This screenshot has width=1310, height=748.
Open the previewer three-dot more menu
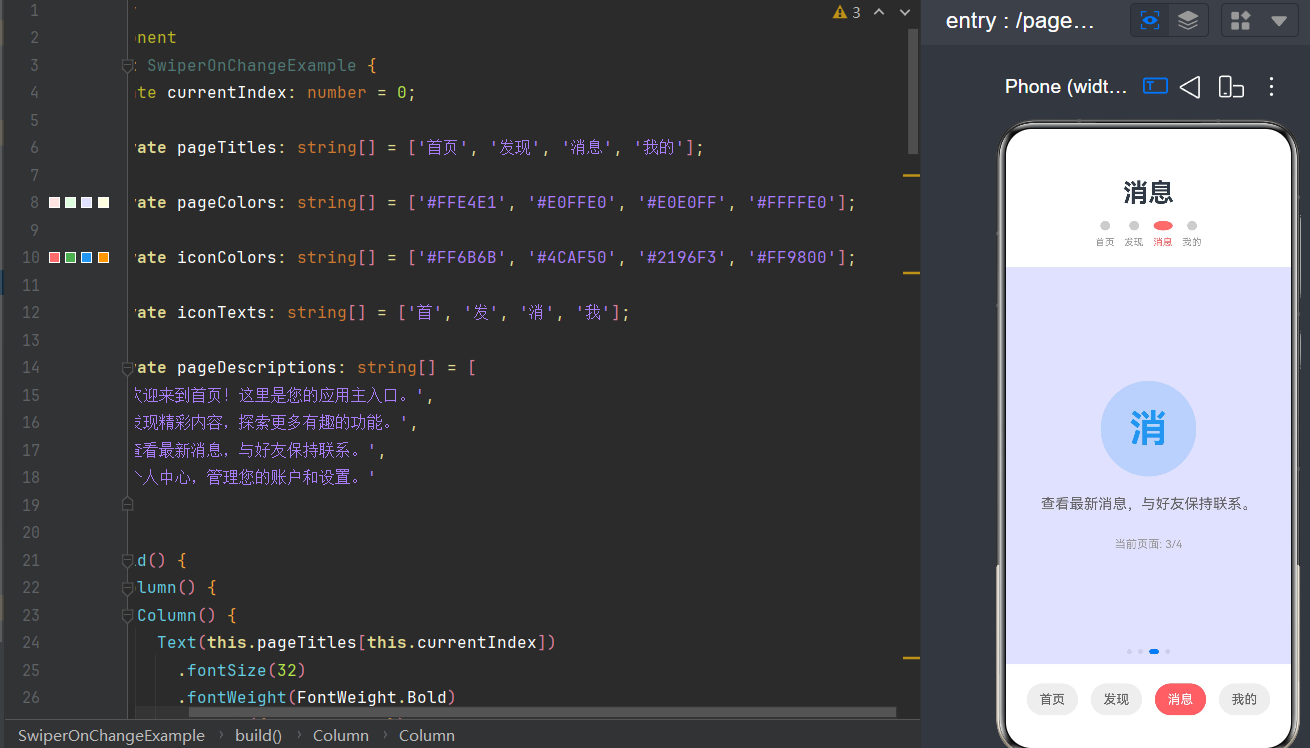1272,87
